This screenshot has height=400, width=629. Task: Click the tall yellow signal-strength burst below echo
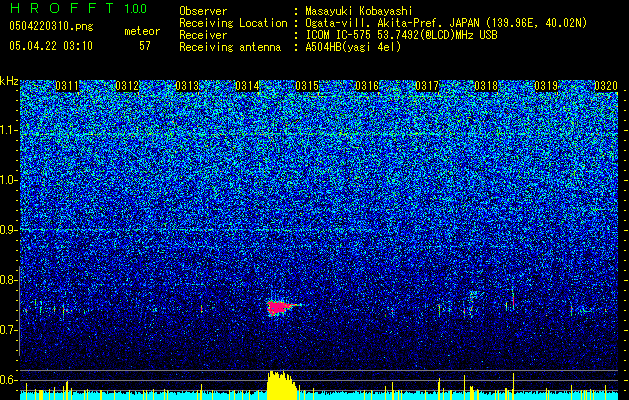tap(282, 386)
